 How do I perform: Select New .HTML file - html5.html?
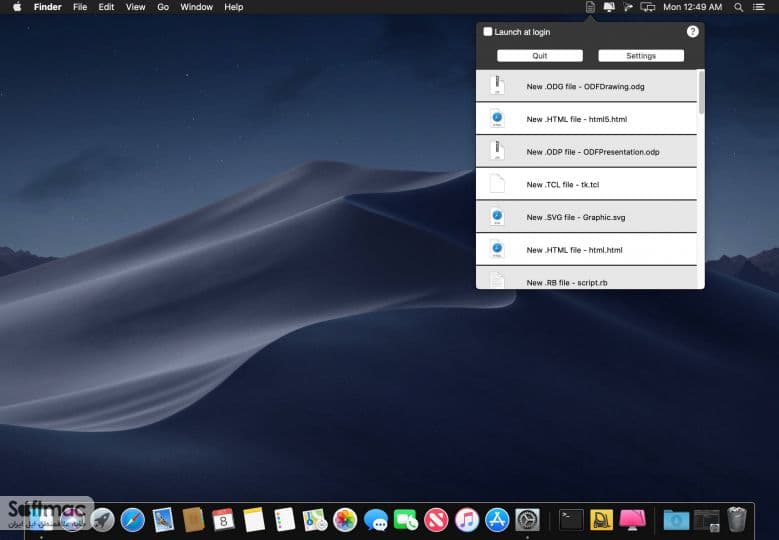586,119
